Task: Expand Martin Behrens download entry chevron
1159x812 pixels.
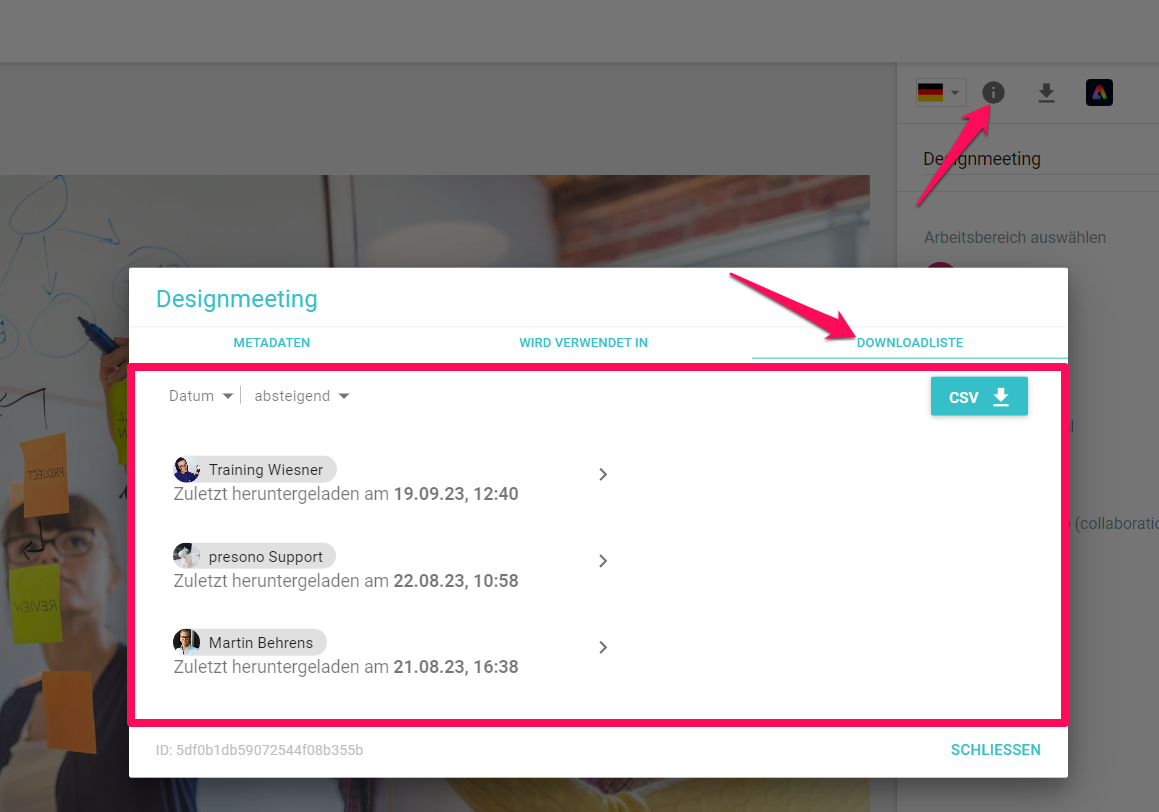Action: [603, 647]
